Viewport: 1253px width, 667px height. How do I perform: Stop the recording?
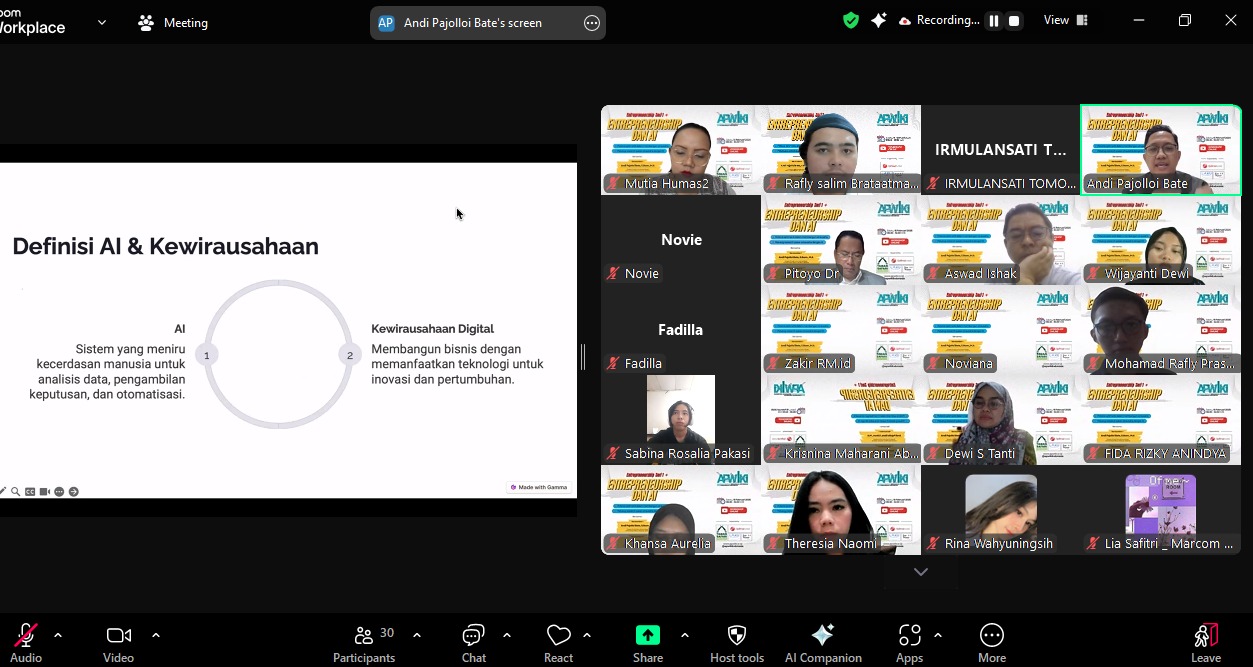[x=1014, y=21]
